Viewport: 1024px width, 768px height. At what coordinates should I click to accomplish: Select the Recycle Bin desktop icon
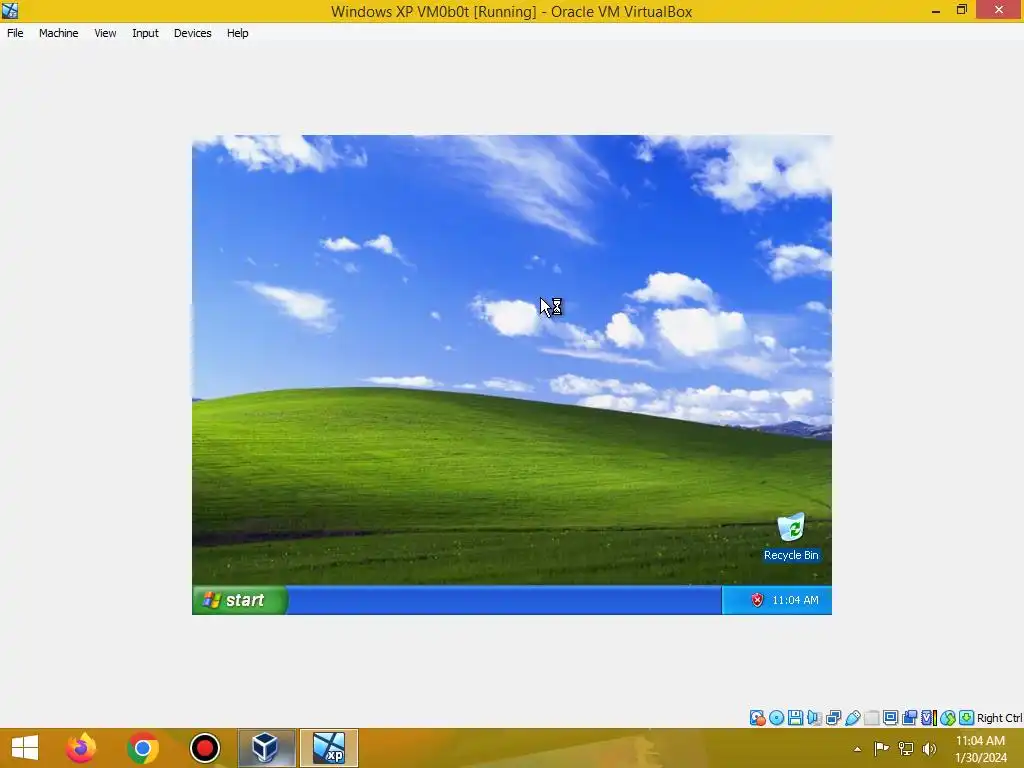(x=791, y=537)
